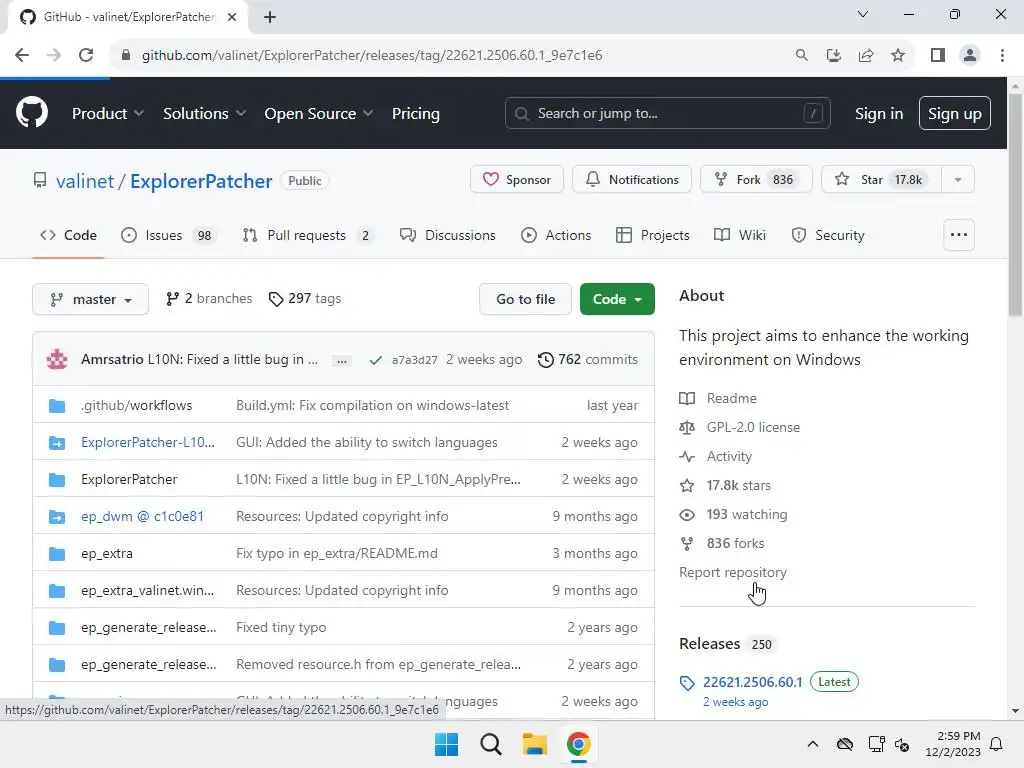This screenshot has width=1024, height=768.
Task: Switch to the Pull requests tab
Action: click(x=309, y=235)
